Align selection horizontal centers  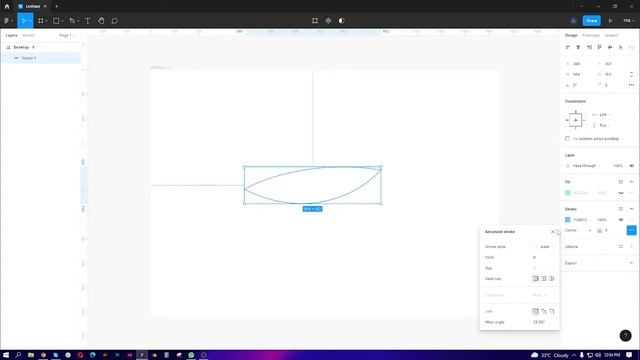pos(578,47)
